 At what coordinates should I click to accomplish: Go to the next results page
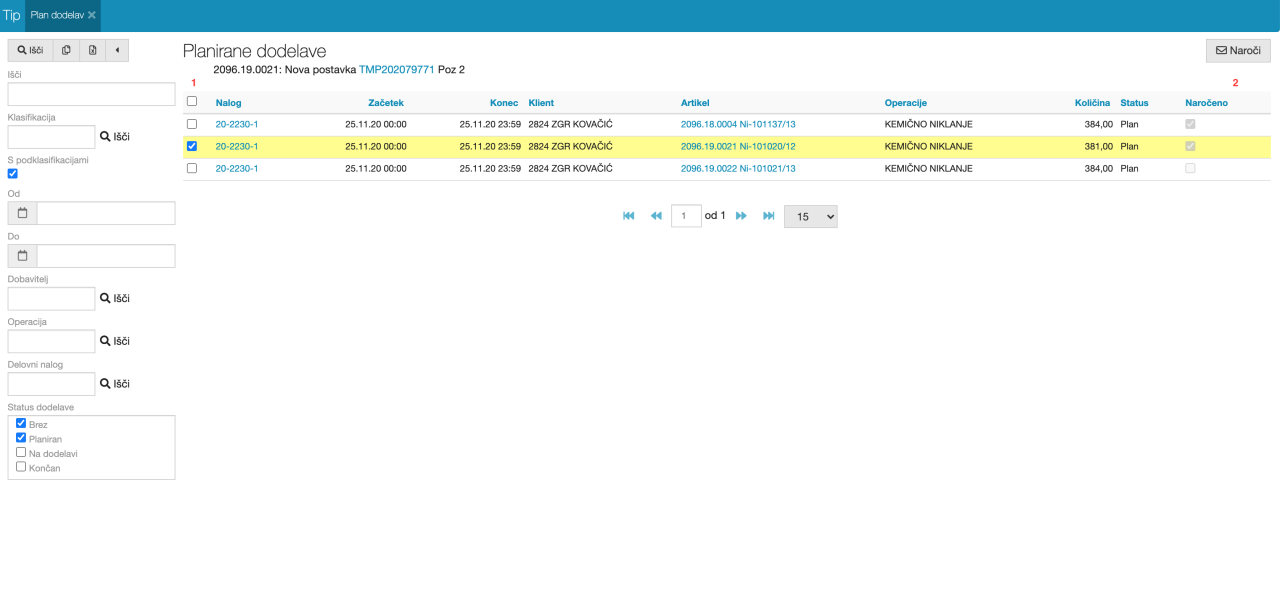pos(741,216)
